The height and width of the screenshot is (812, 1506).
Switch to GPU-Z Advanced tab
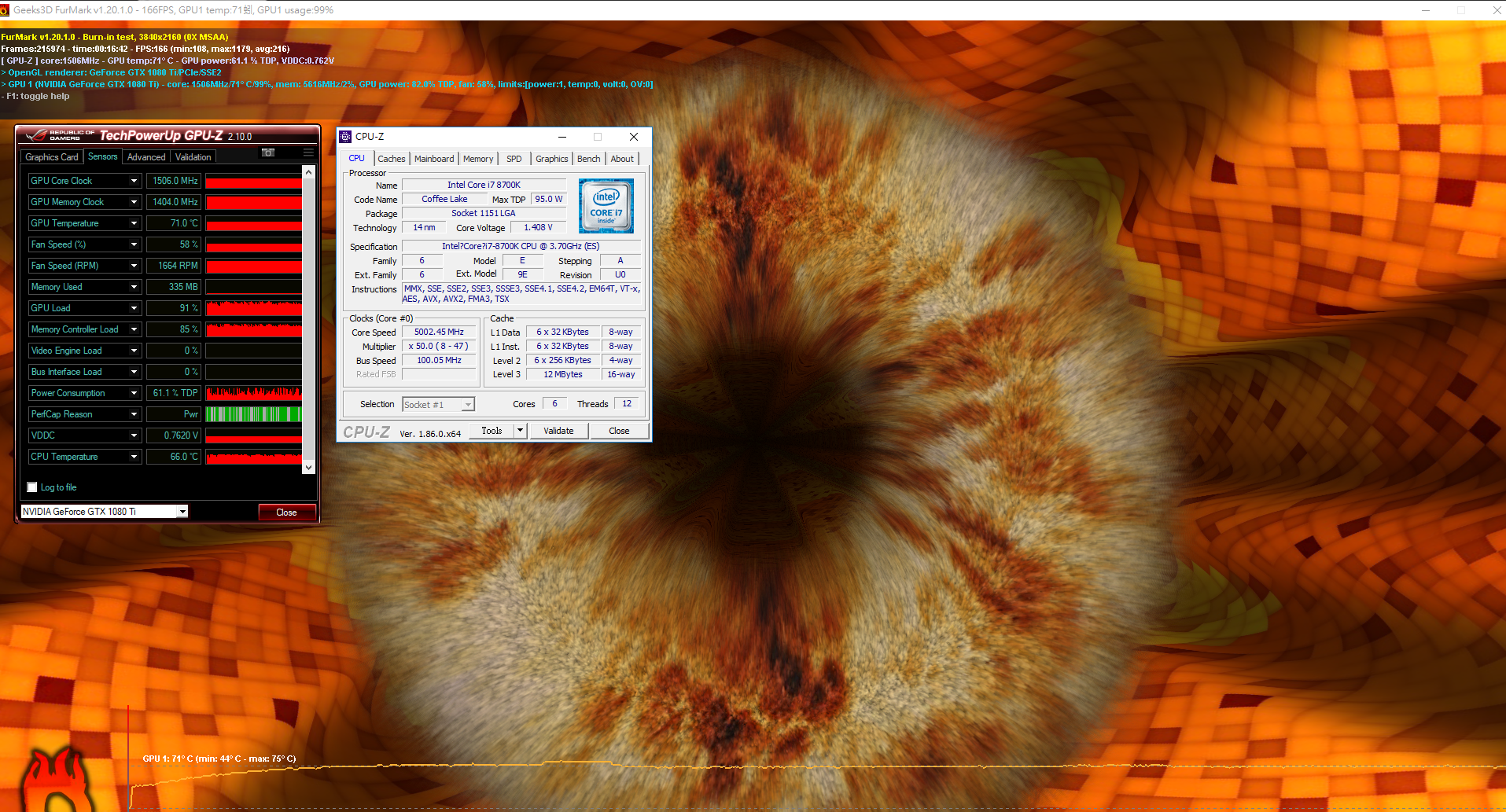click(x=146, y=157)
